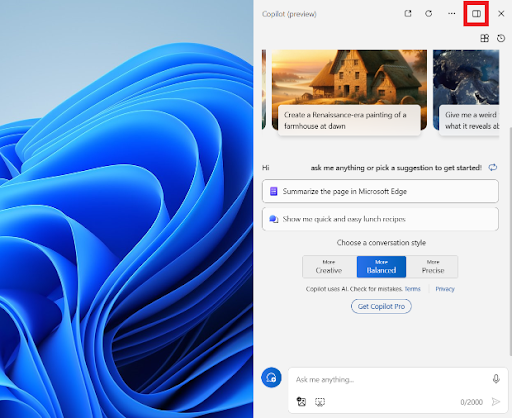Click the Choose a conversation style label
Image resolution: width=512 pixels, height=418 pixels.
(x=381, y=243)
